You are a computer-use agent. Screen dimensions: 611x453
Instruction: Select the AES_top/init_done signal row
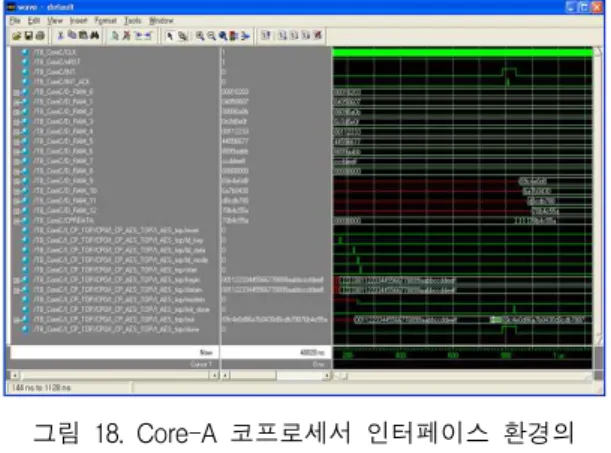point(122,310)
